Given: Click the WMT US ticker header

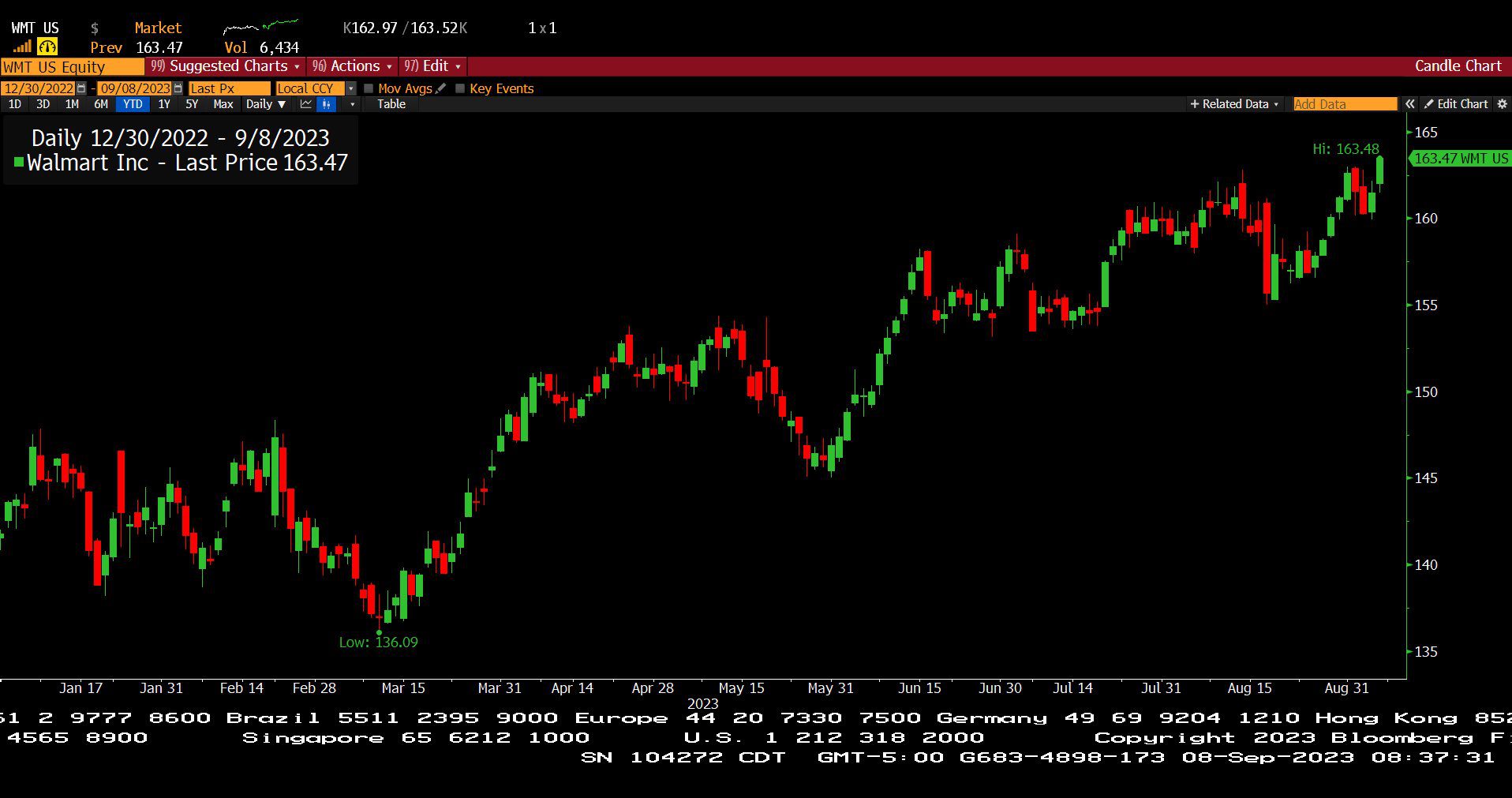Looking at the screenshot, I should [35, 28].
